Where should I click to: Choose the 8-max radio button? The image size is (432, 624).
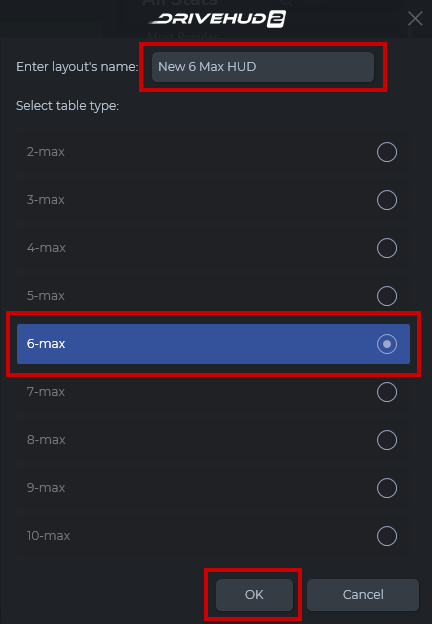[387, 440]
